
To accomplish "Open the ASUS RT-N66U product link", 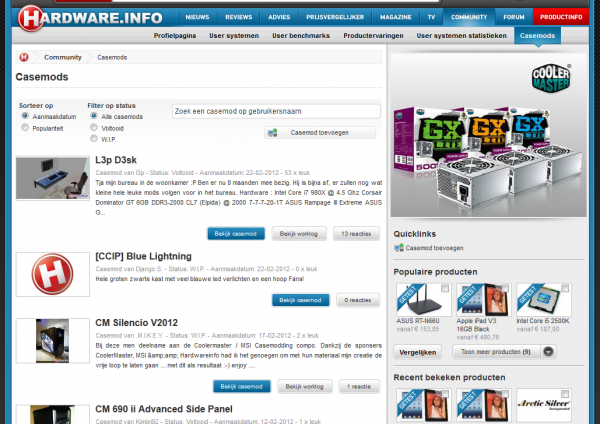I will tap(418, 321).
